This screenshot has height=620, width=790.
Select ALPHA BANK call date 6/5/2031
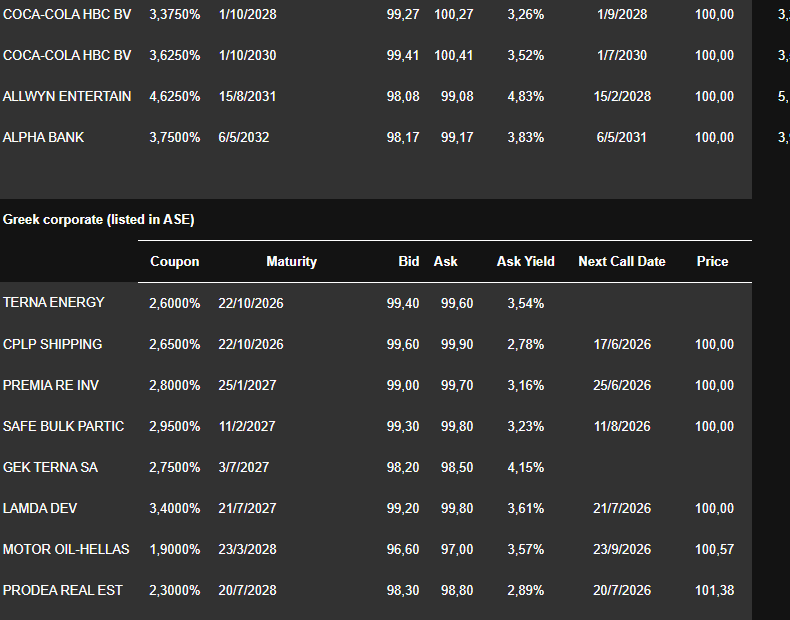(622, 137)
